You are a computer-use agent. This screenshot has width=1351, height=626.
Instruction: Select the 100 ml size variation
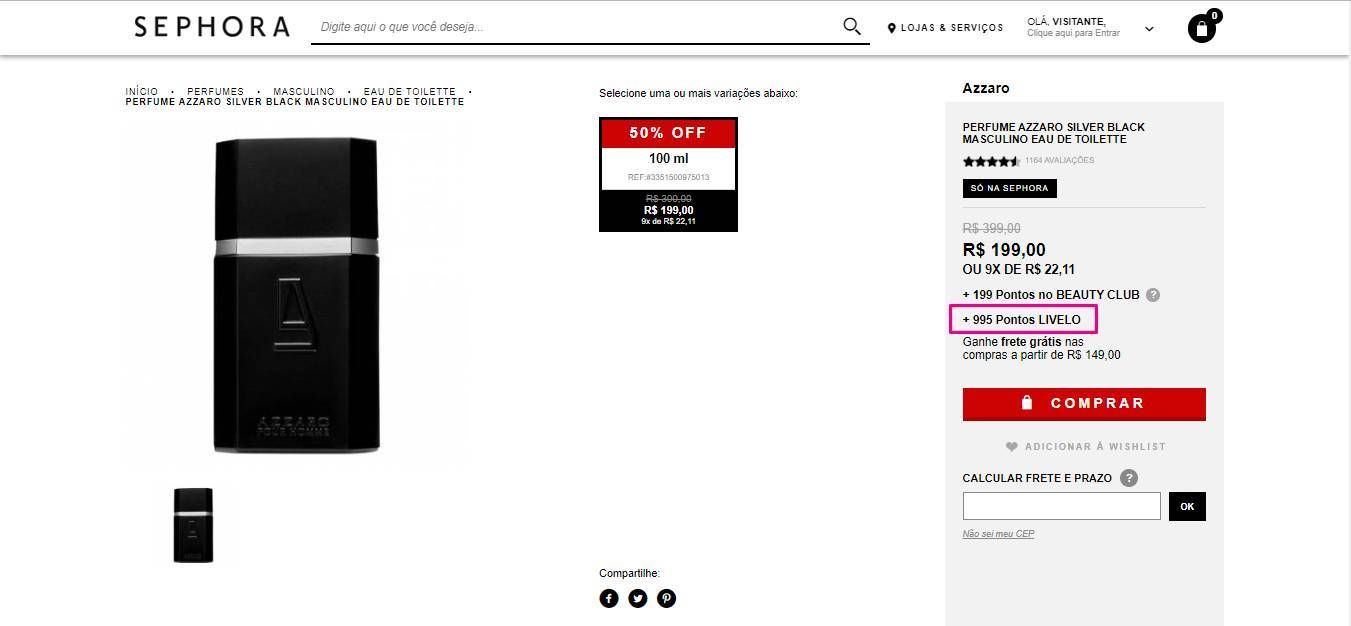pyautogui.click(x=668, y=174)
